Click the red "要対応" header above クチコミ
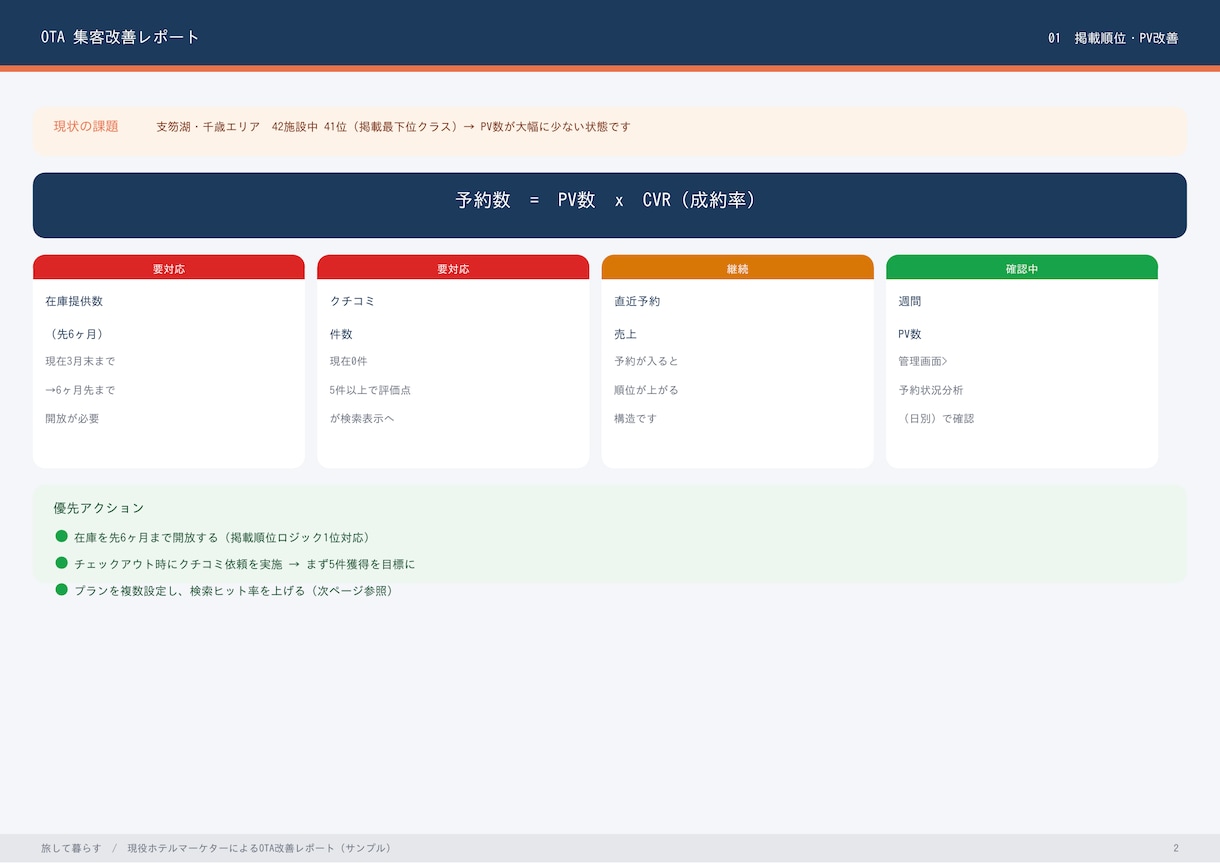The width and height of the screenshot is (1220, 863). coord(453,269)
